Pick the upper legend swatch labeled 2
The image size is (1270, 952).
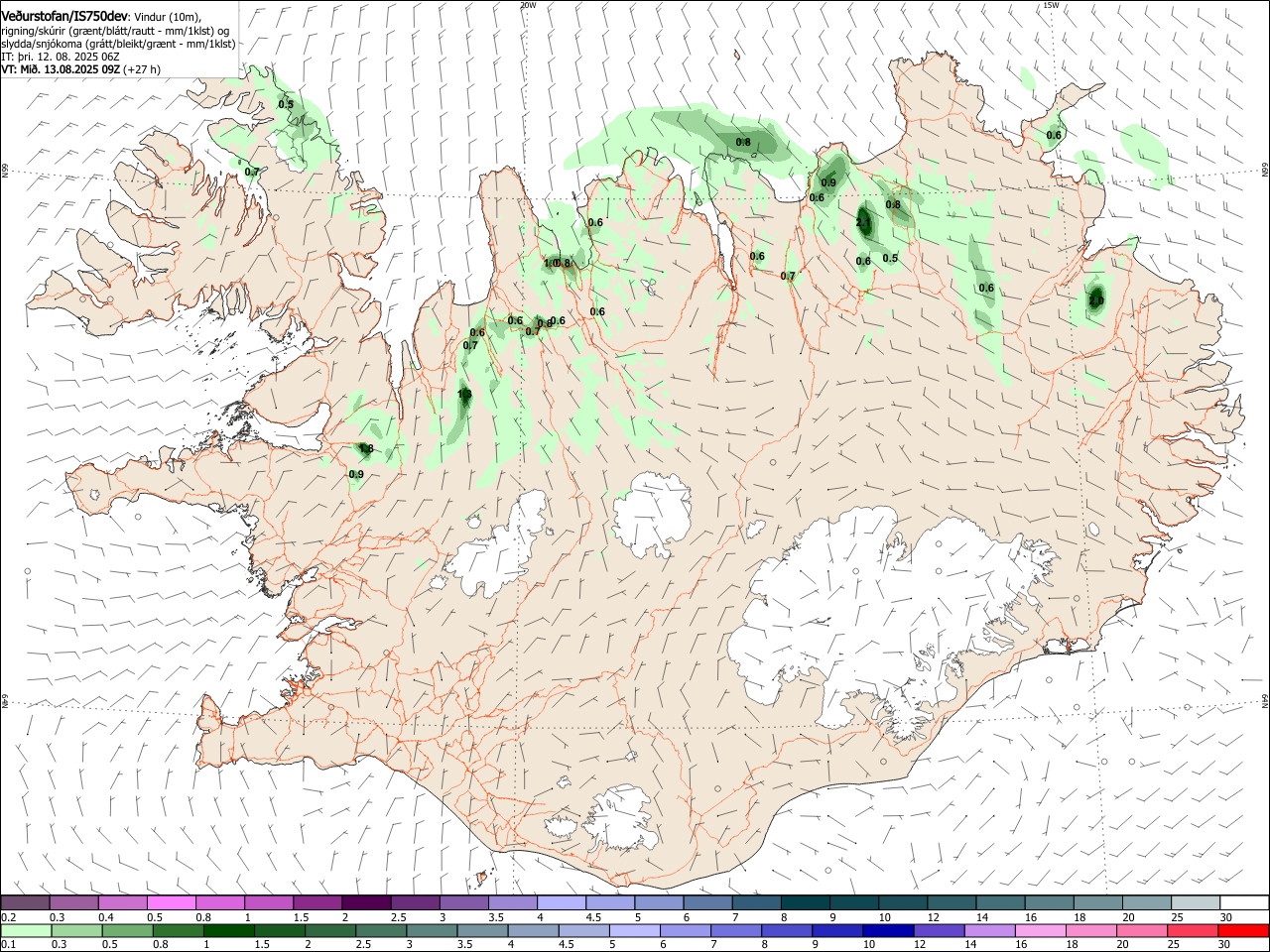(x=366, y=902)
